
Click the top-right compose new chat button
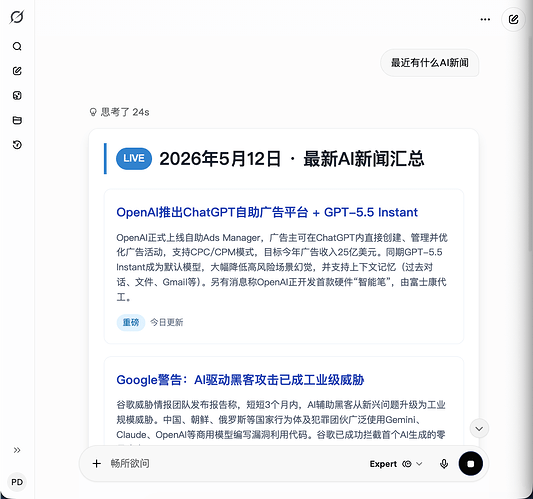click(x=513, y=19)
